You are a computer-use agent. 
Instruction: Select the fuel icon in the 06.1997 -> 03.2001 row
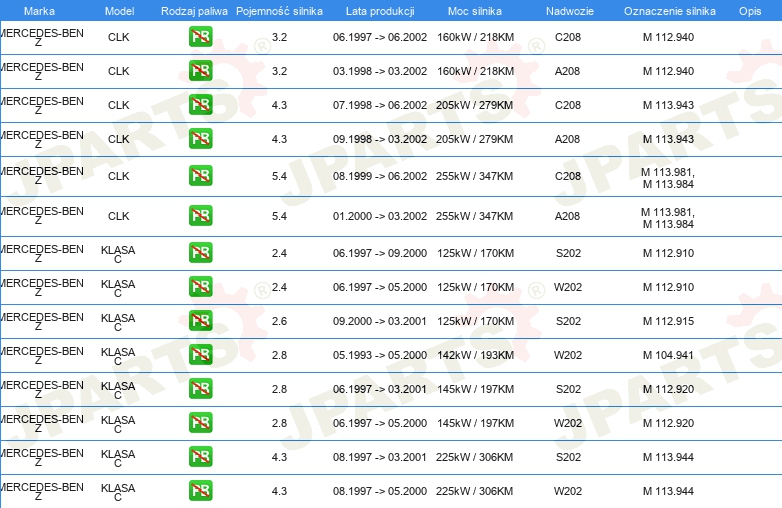200,389
